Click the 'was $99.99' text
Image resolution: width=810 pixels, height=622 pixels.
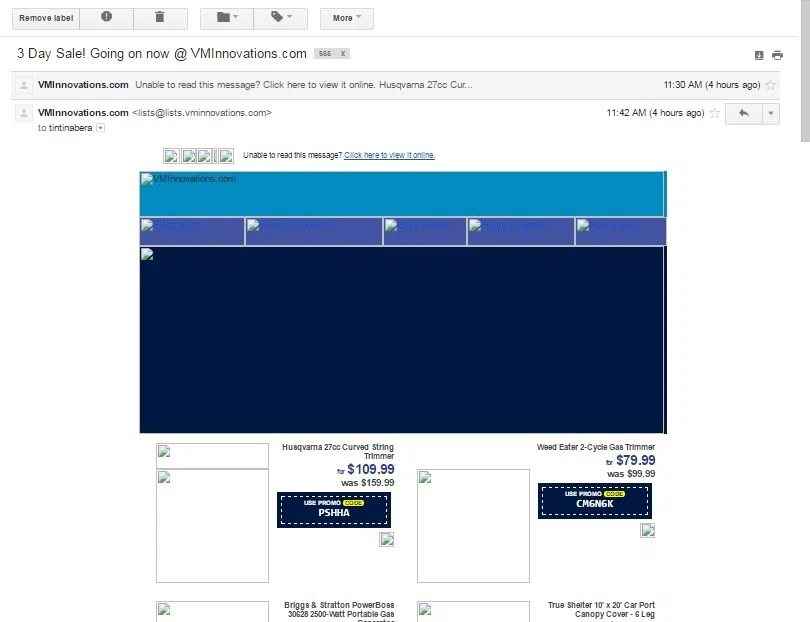[631, 474]
